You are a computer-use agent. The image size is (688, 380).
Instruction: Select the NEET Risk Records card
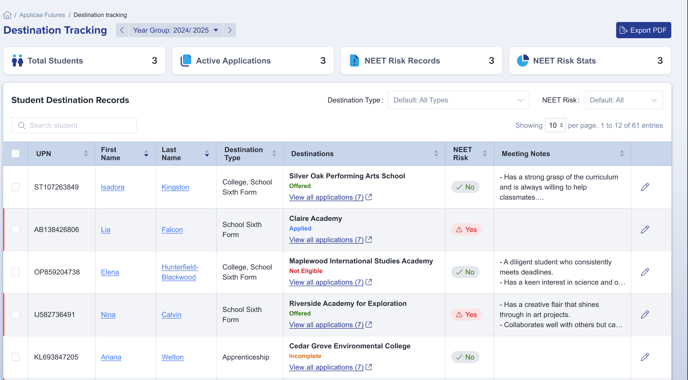421,61
